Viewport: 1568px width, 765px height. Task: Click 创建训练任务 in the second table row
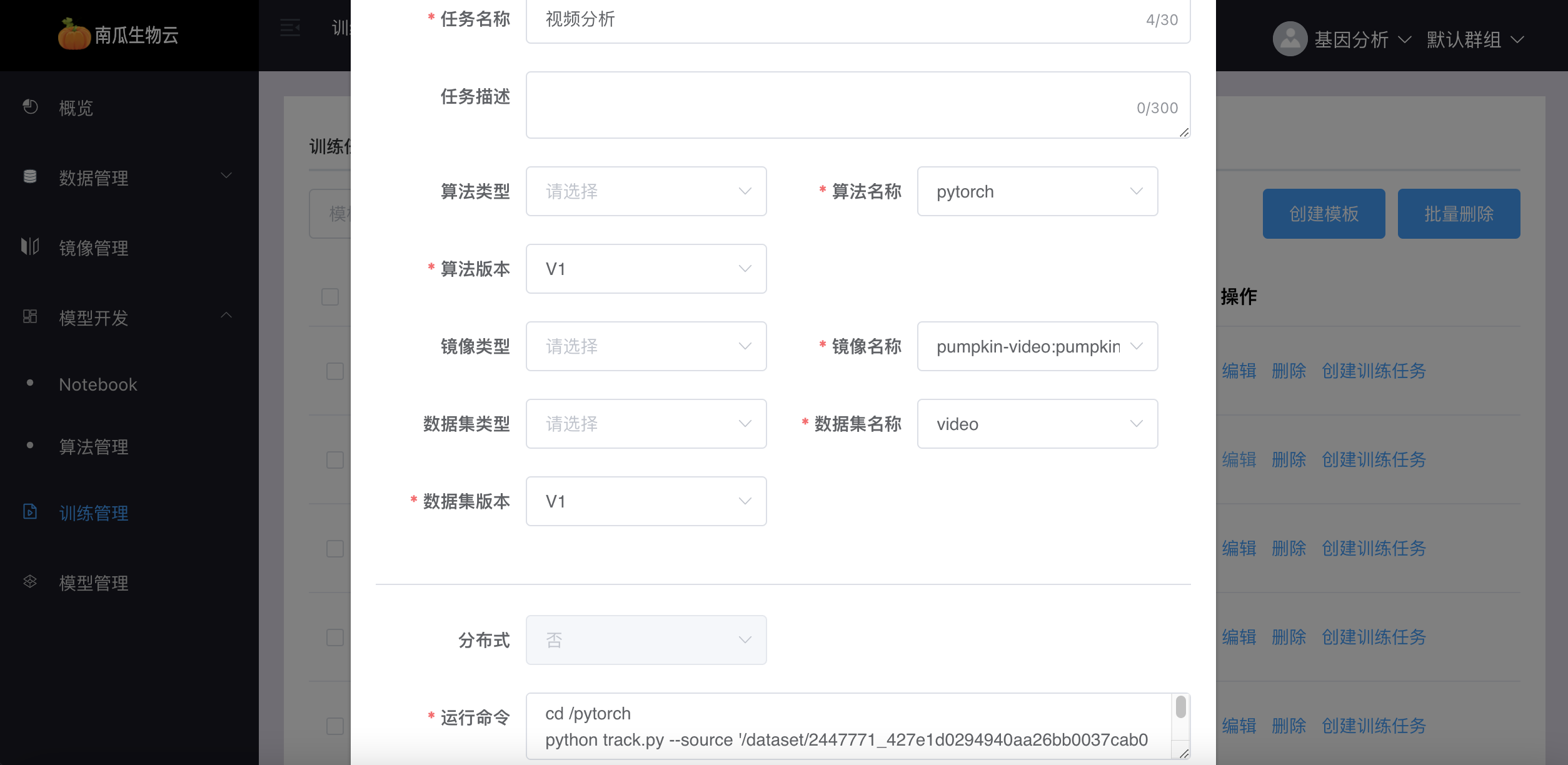tap(1374, 460)
